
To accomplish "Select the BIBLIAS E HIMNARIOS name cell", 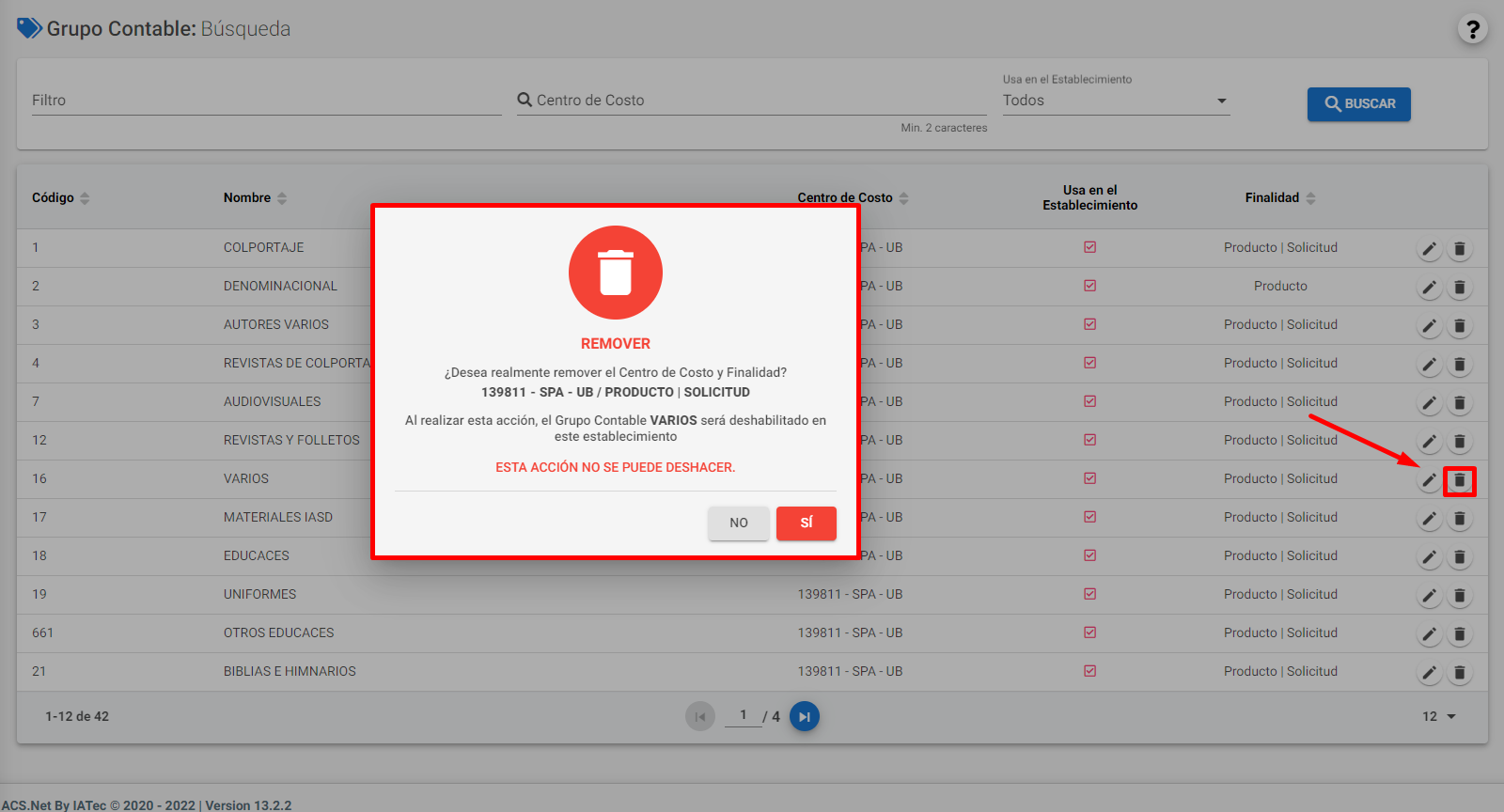I will [x=290, y=671].
